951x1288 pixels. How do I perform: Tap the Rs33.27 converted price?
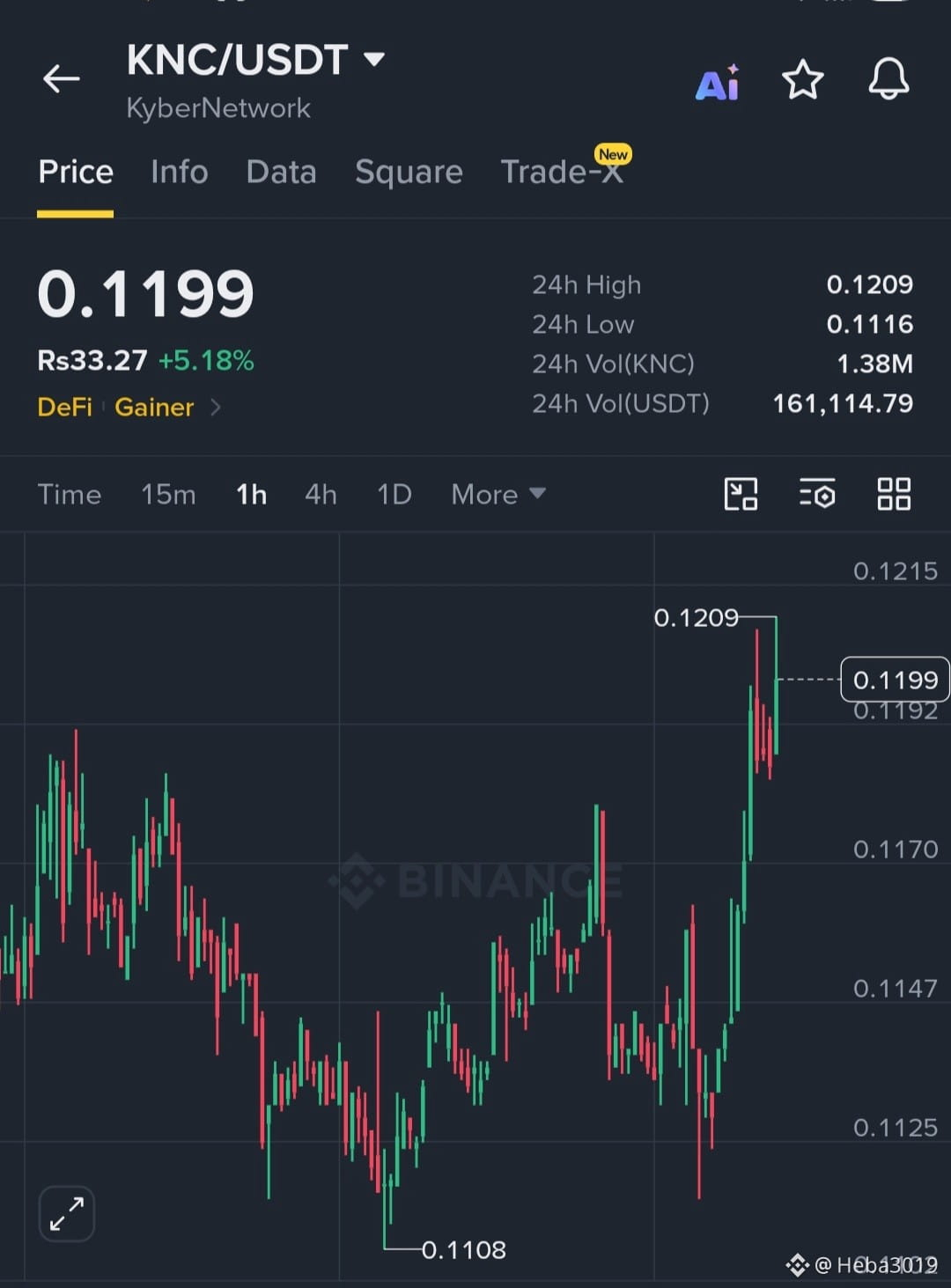[92, 360]
